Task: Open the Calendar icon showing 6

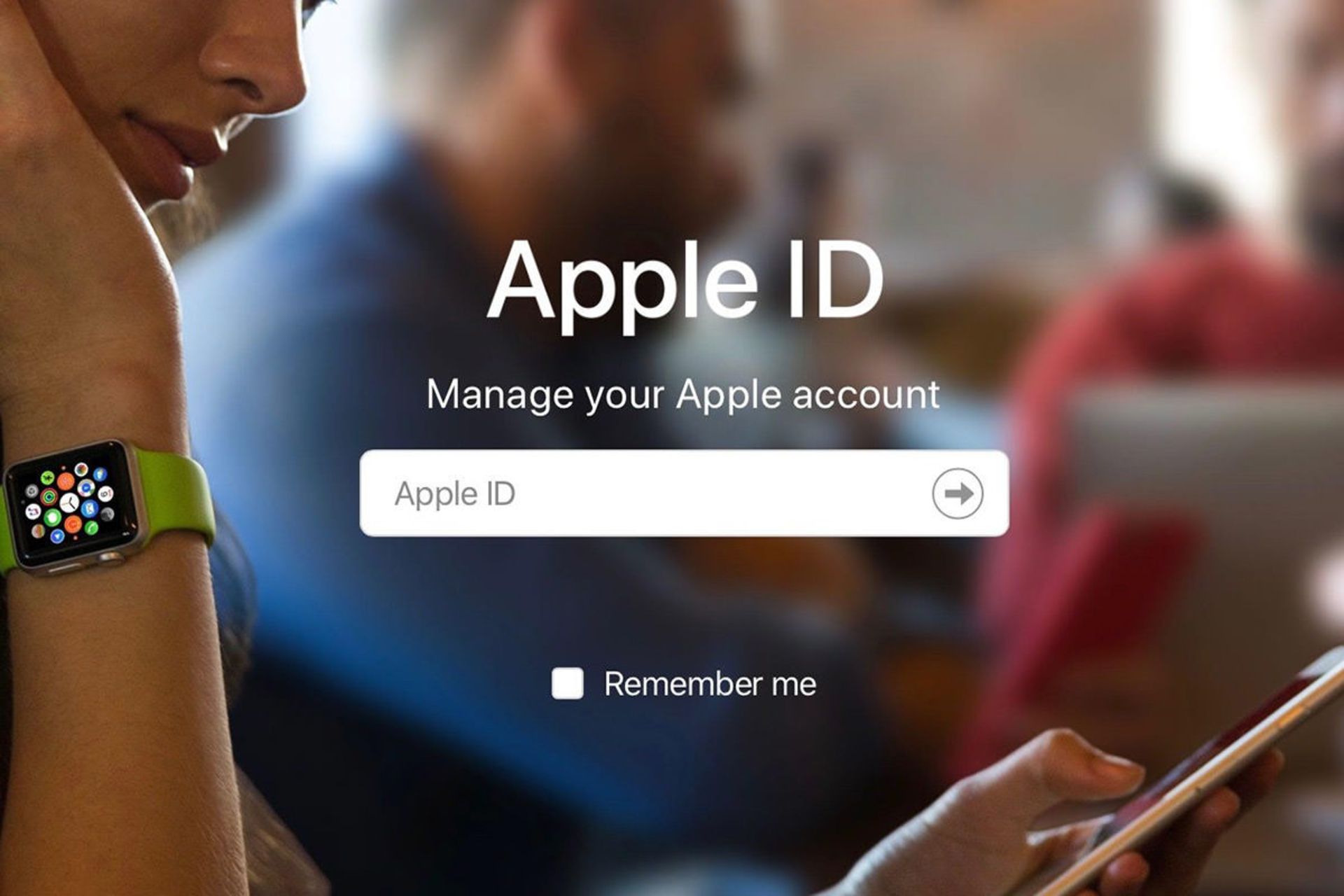Action: point(106,494)
